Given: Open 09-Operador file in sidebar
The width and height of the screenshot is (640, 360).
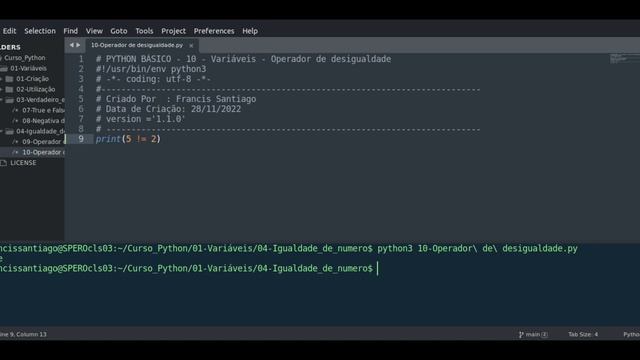Looking at the screenshot, I should pos(42,142).
